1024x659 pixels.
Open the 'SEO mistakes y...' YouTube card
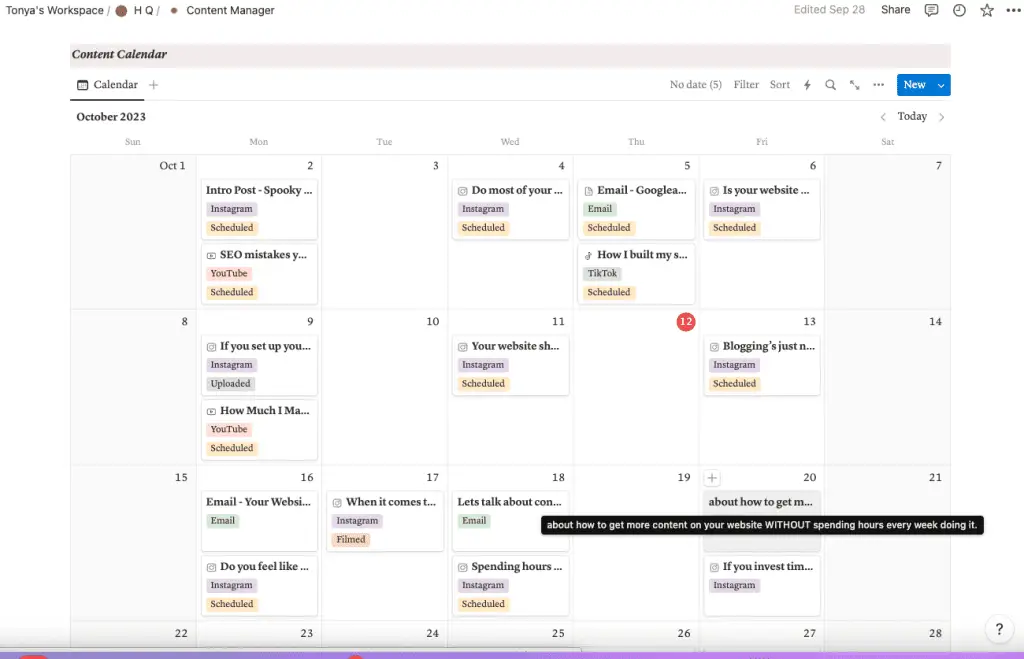[259, 274]
